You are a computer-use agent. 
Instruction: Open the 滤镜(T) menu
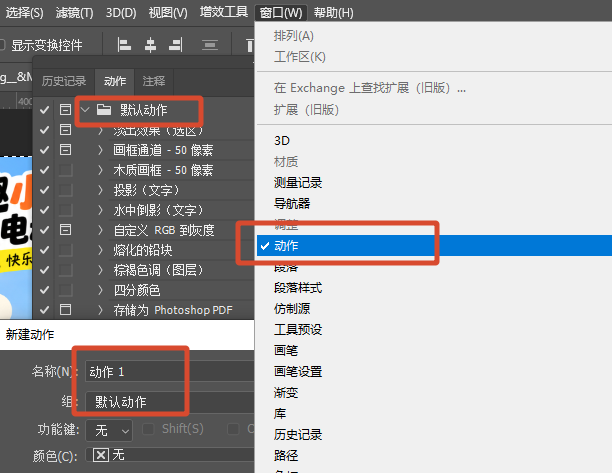(75, 12)
